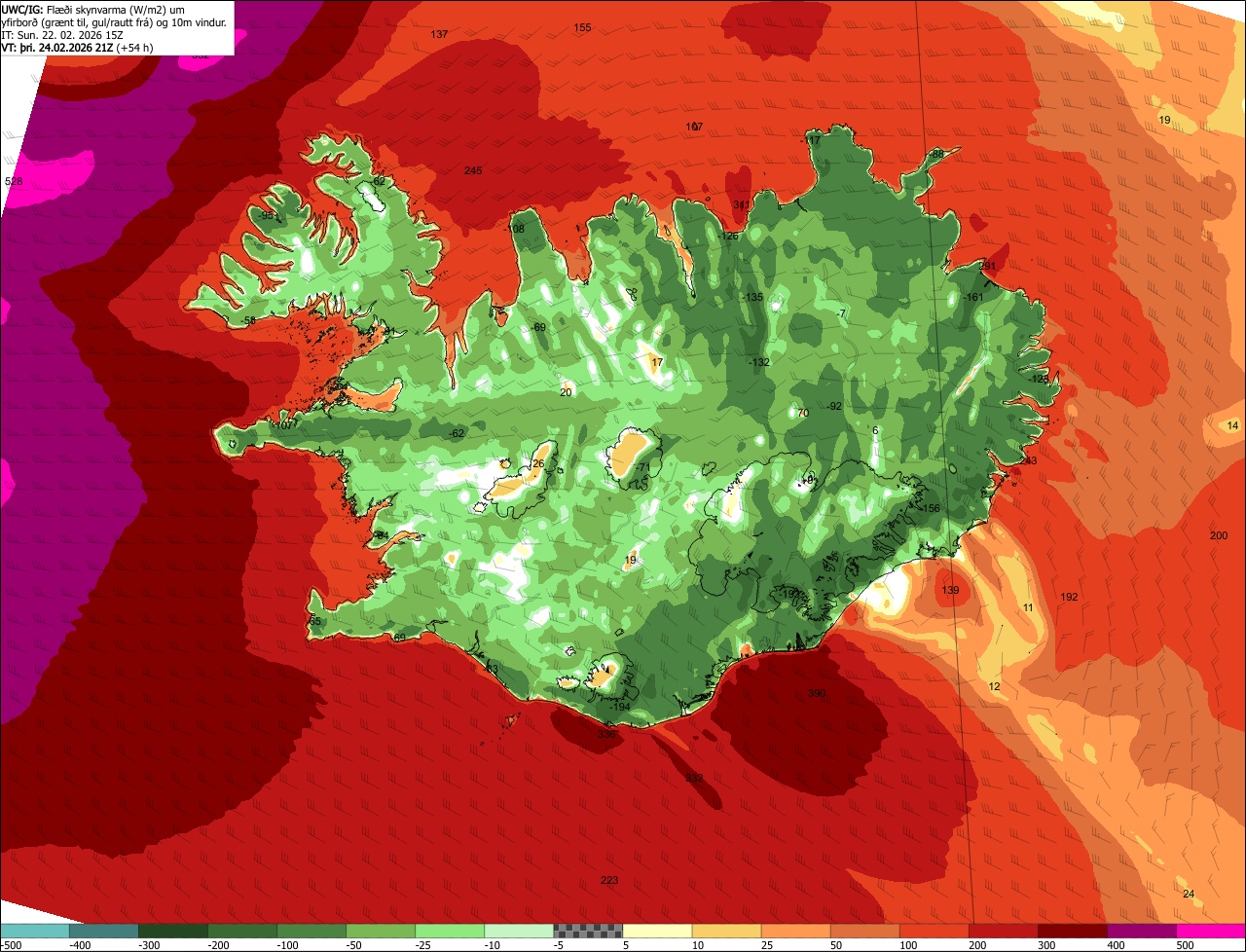Click the map value '-156' in southeast Iceland
Viewport: 1246px width, 952px height.
click(x=930, y=508)
